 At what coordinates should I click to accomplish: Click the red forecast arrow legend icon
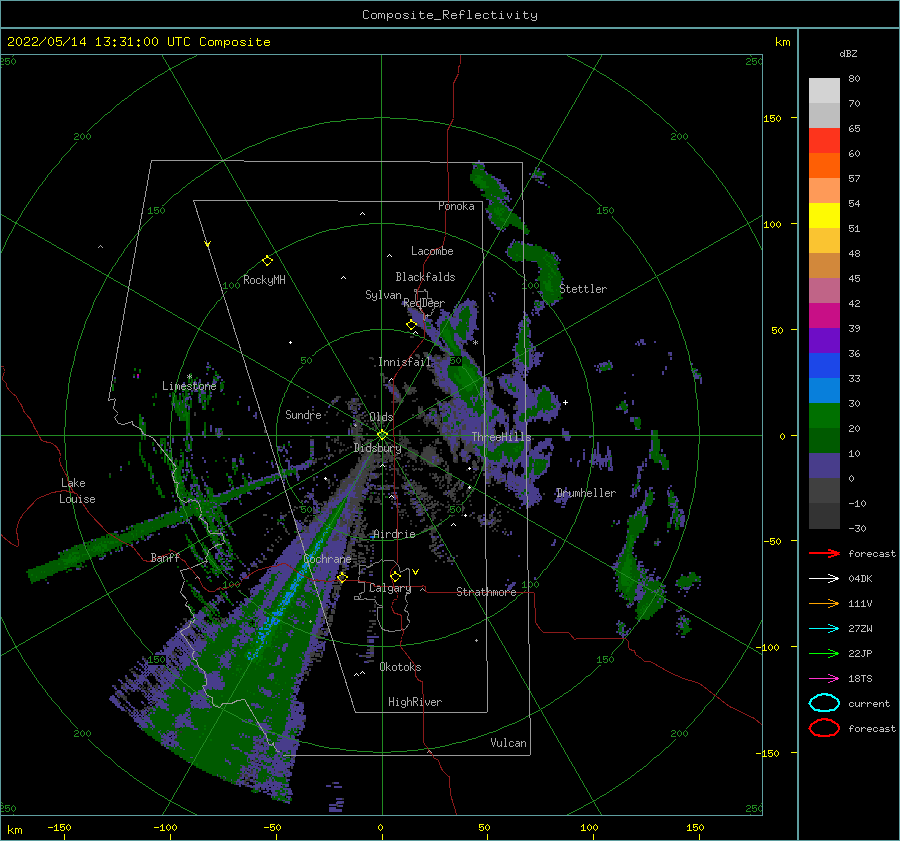click(824, 553)
